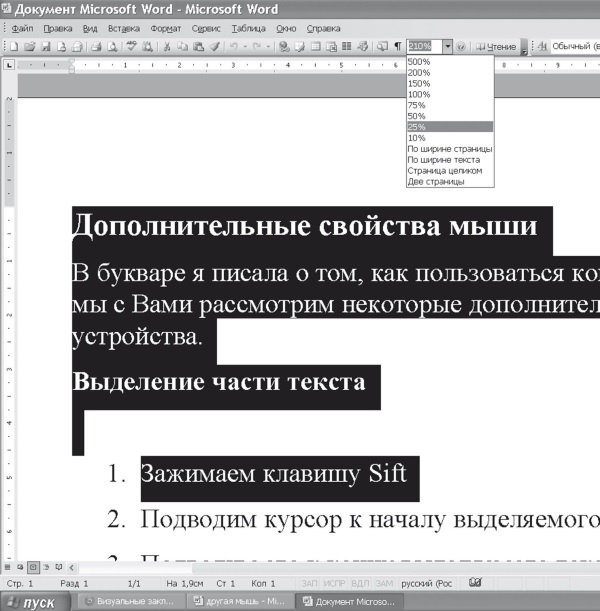Cut the selection with the scissors icon
This screenshot has width=600, height=611.
tap(167, 47)
